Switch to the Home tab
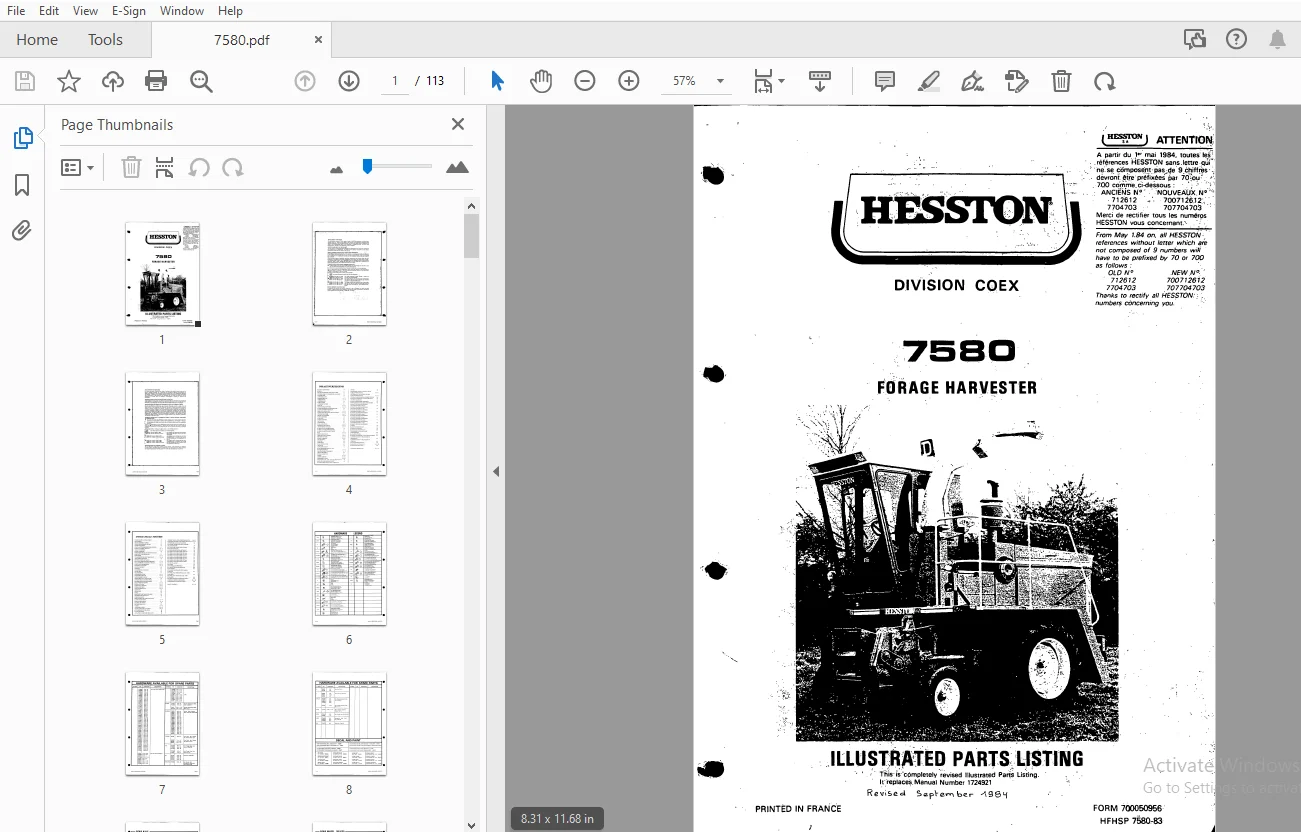Image resolution: width=1301 pixels, height=832 pixels. pos(37,40)
